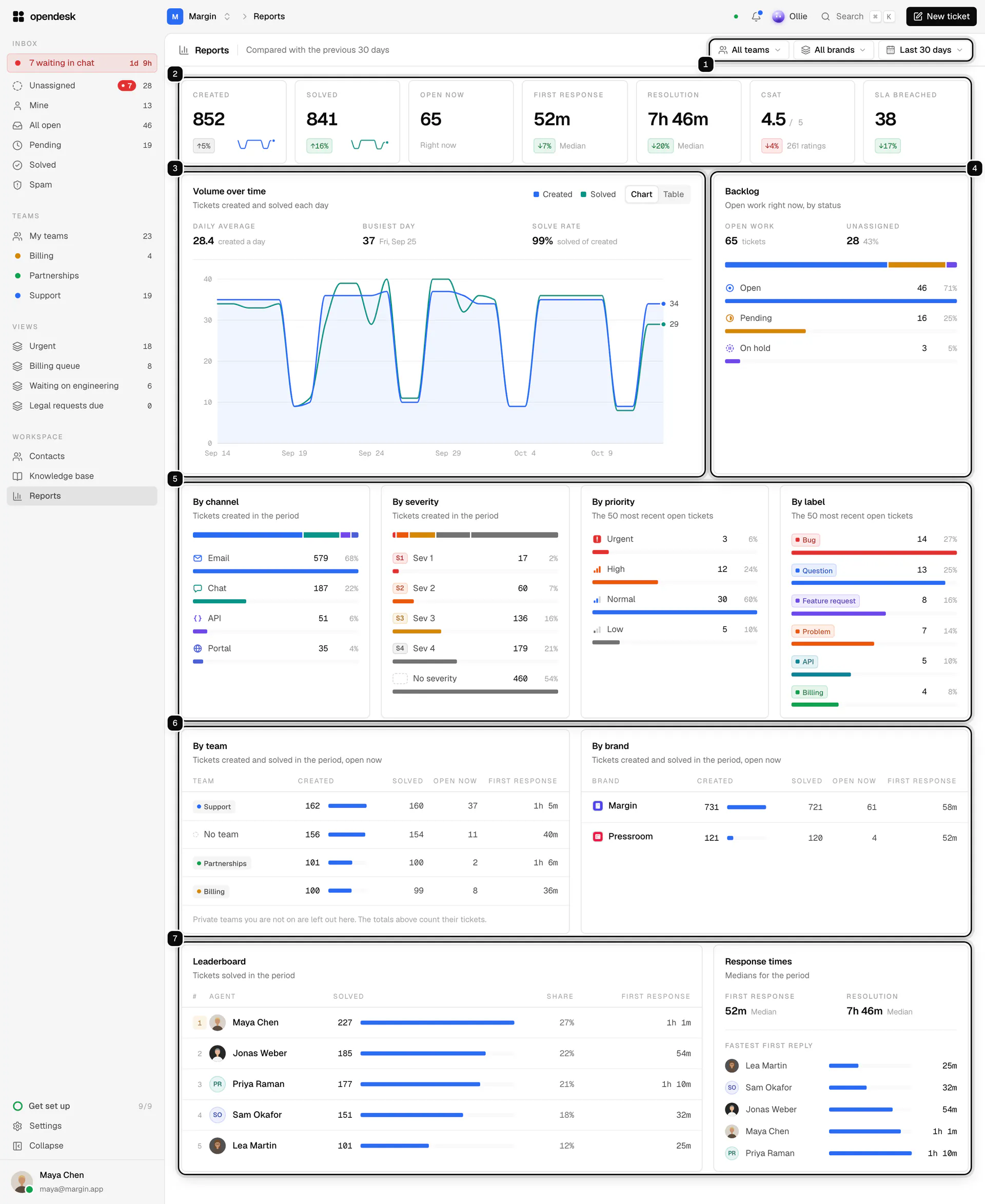Click the Support team tag in table
Viewport: 985px width, 1204px height.
click(214, 806)
